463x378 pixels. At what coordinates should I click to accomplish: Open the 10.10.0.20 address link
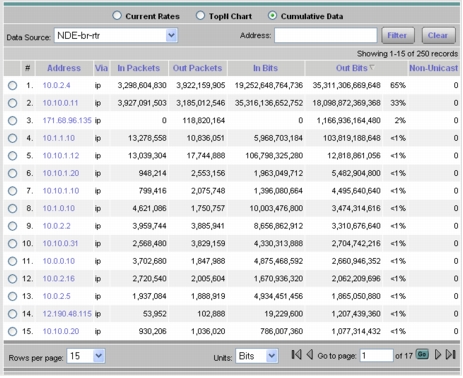61,331
